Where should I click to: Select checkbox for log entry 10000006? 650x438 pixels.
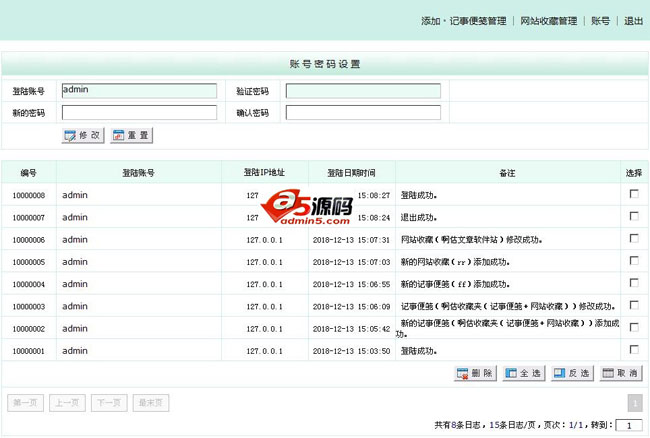tap(633, 239)
